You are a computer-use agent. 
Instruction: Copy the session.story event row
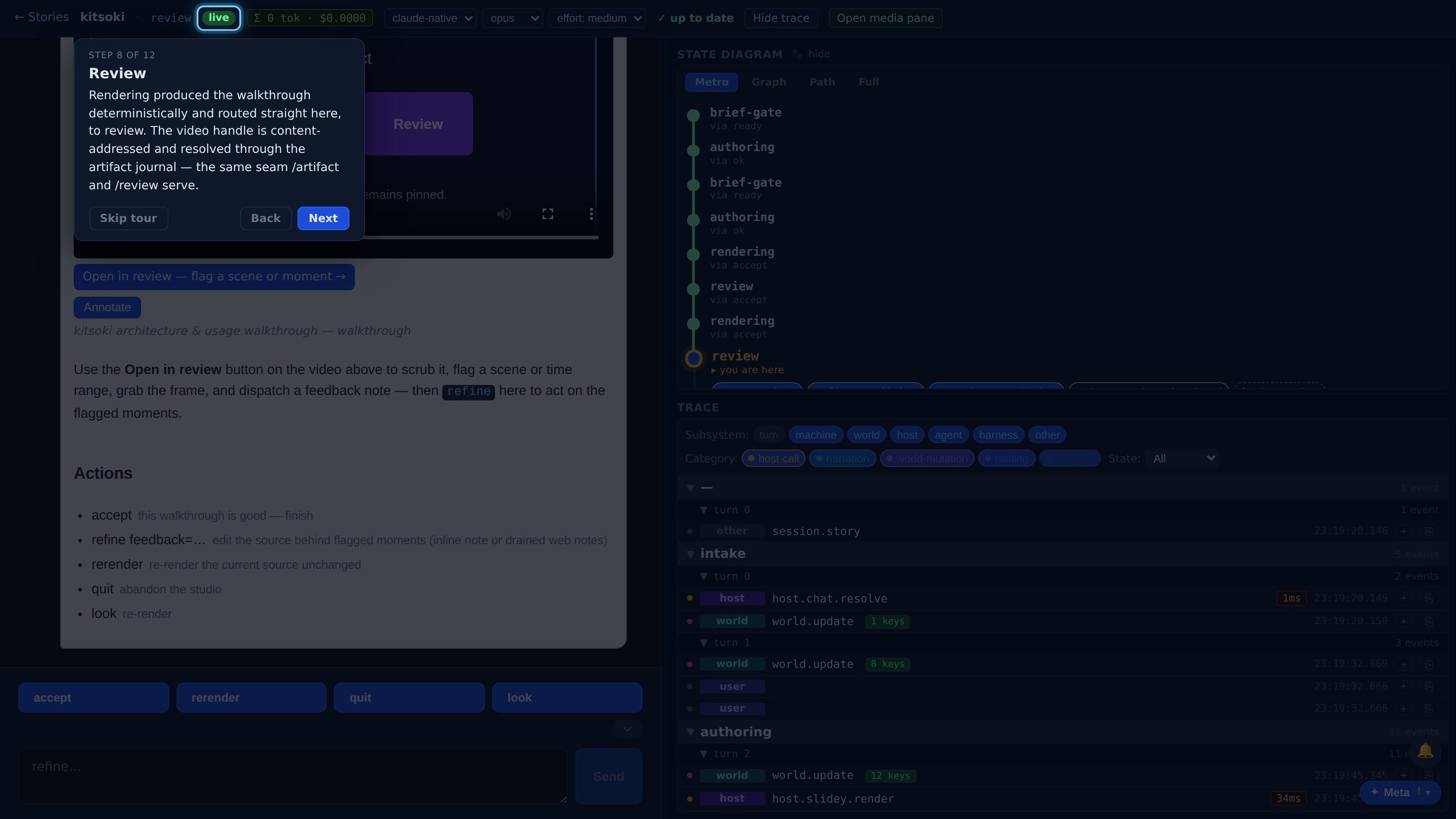[1428, 531]
